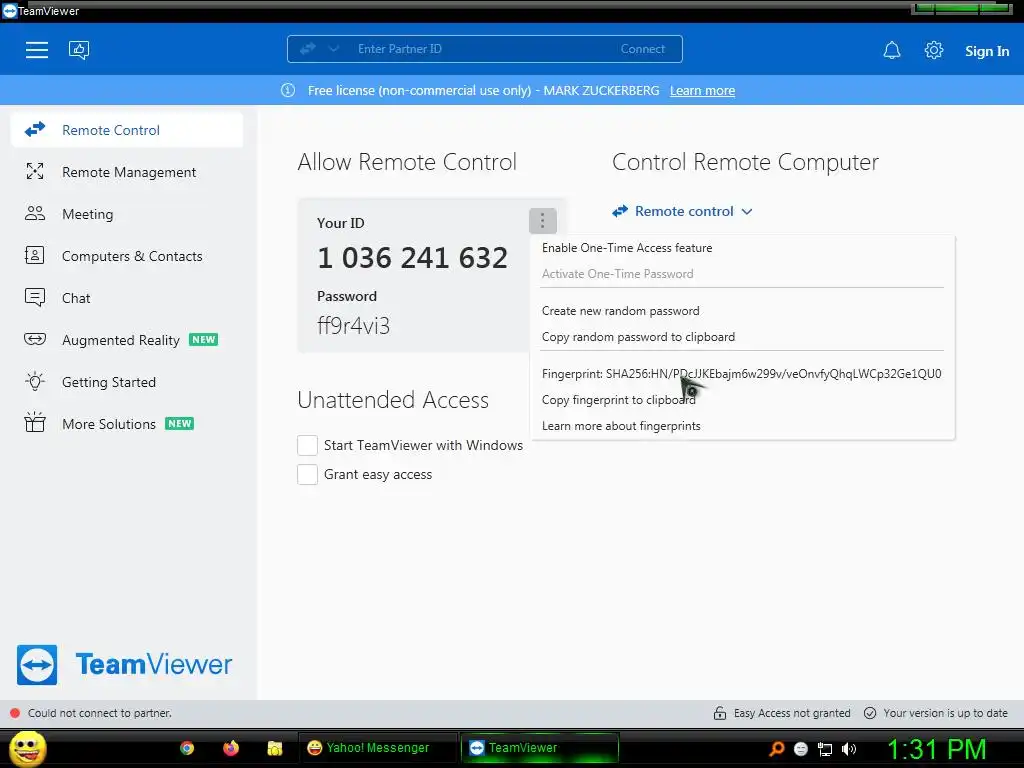This screenshot has height=768, width=1024.
Task: Click the Meeting people icon
Action: (35, 214)
